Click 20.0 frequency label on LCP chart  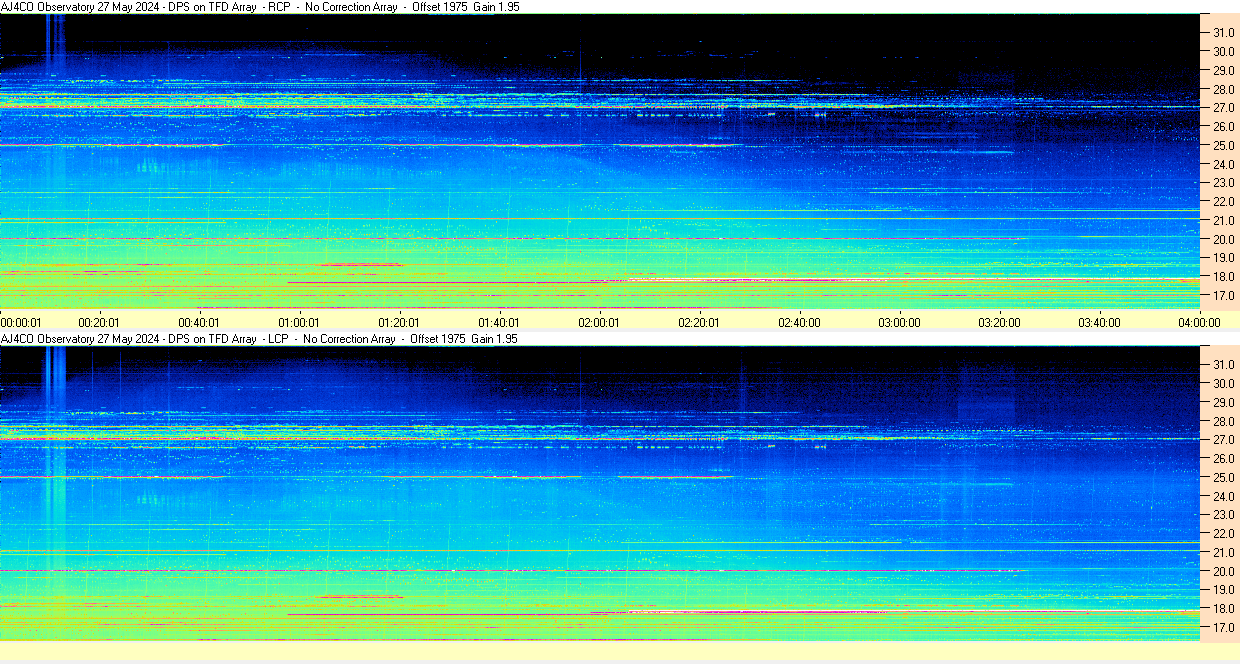coord(1223,571)
